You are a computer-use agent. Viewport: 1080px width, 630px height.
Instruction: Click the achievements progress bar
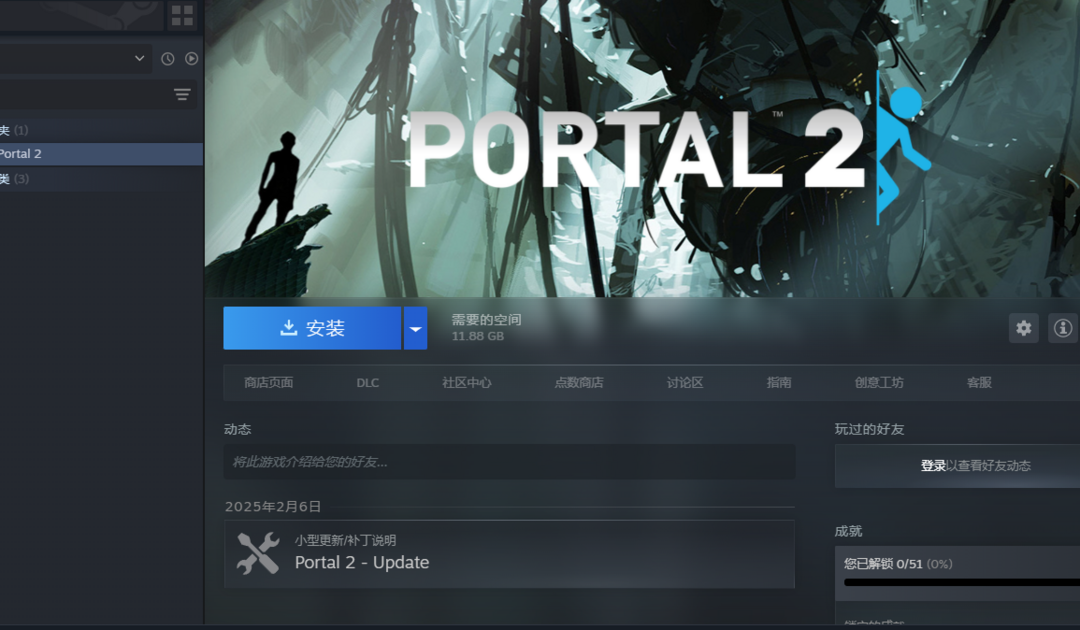(x=960, y=582)
